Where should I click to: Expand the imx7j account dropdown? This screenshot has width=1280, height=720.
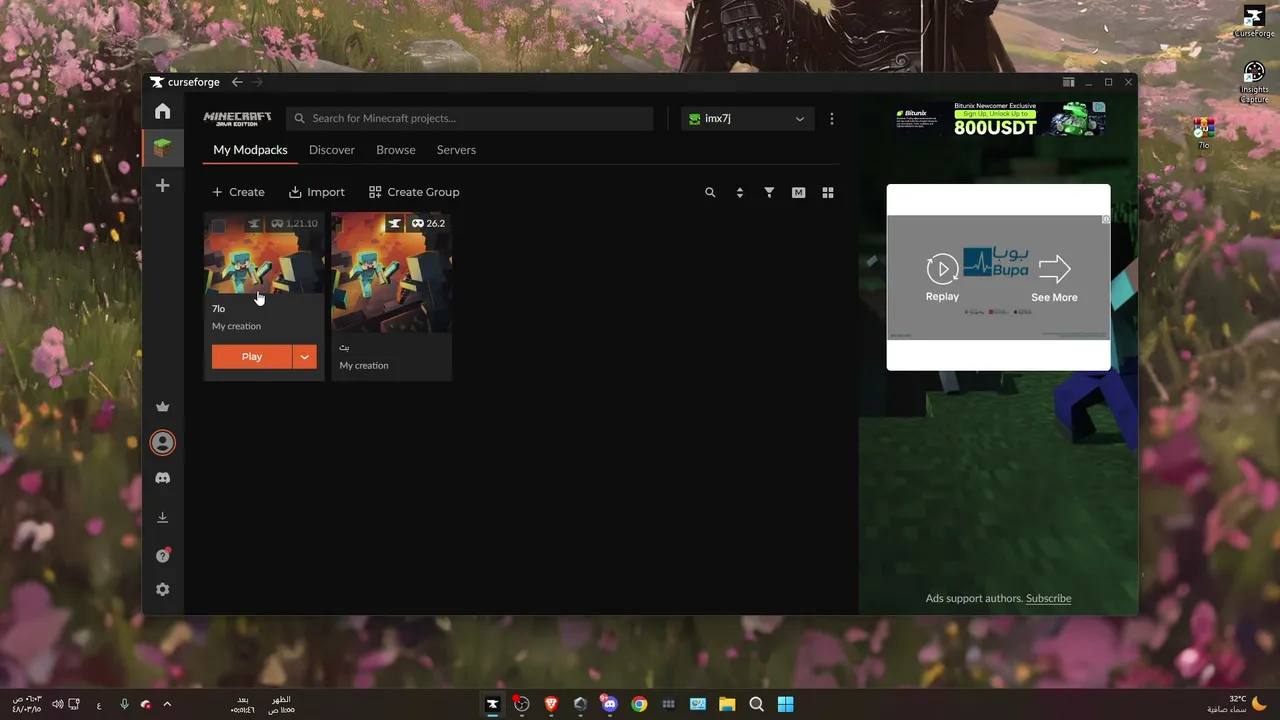pos(748,118)
